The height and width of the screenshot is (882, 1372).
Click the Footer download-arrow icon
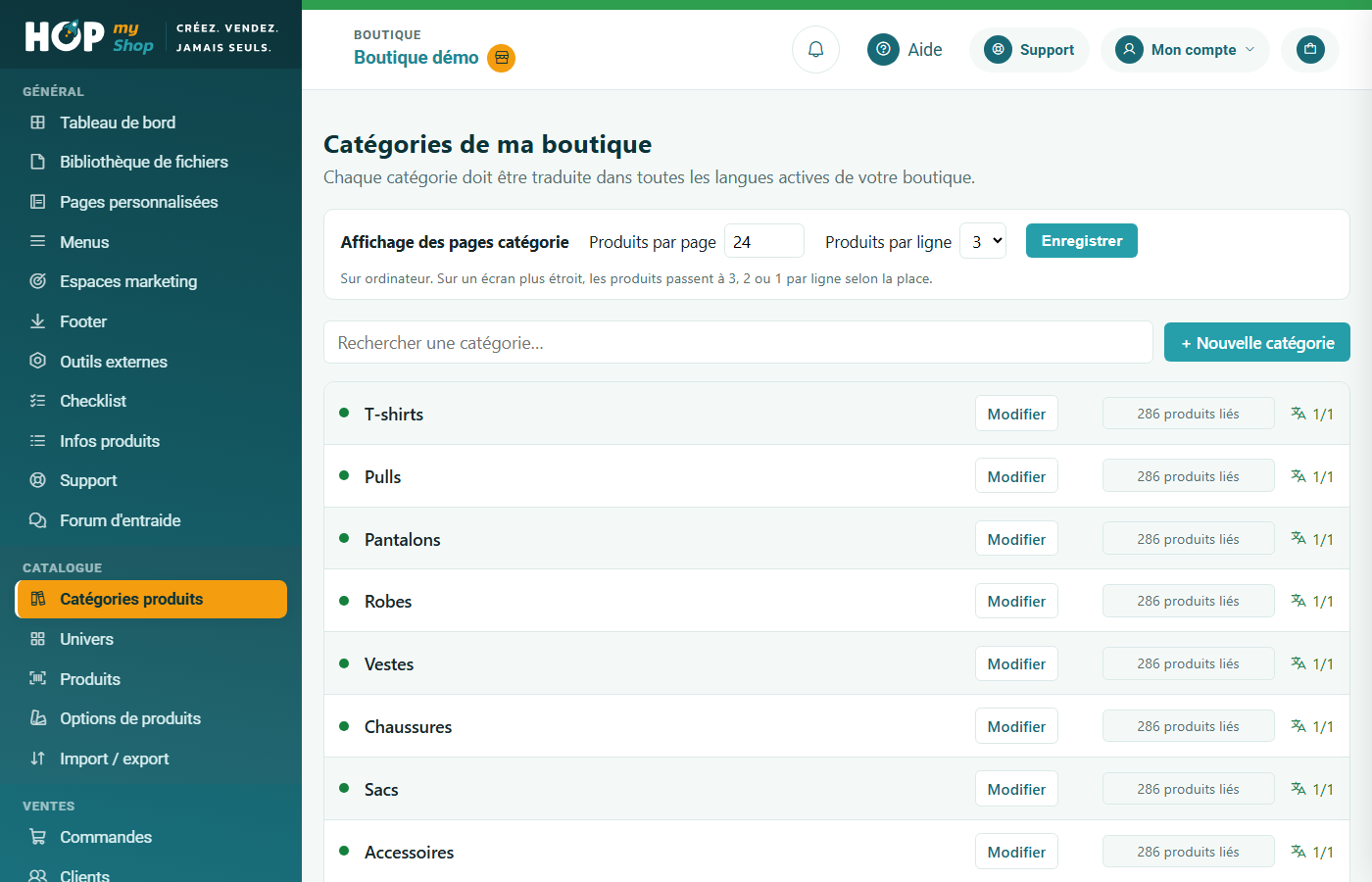tap(38, 321)
